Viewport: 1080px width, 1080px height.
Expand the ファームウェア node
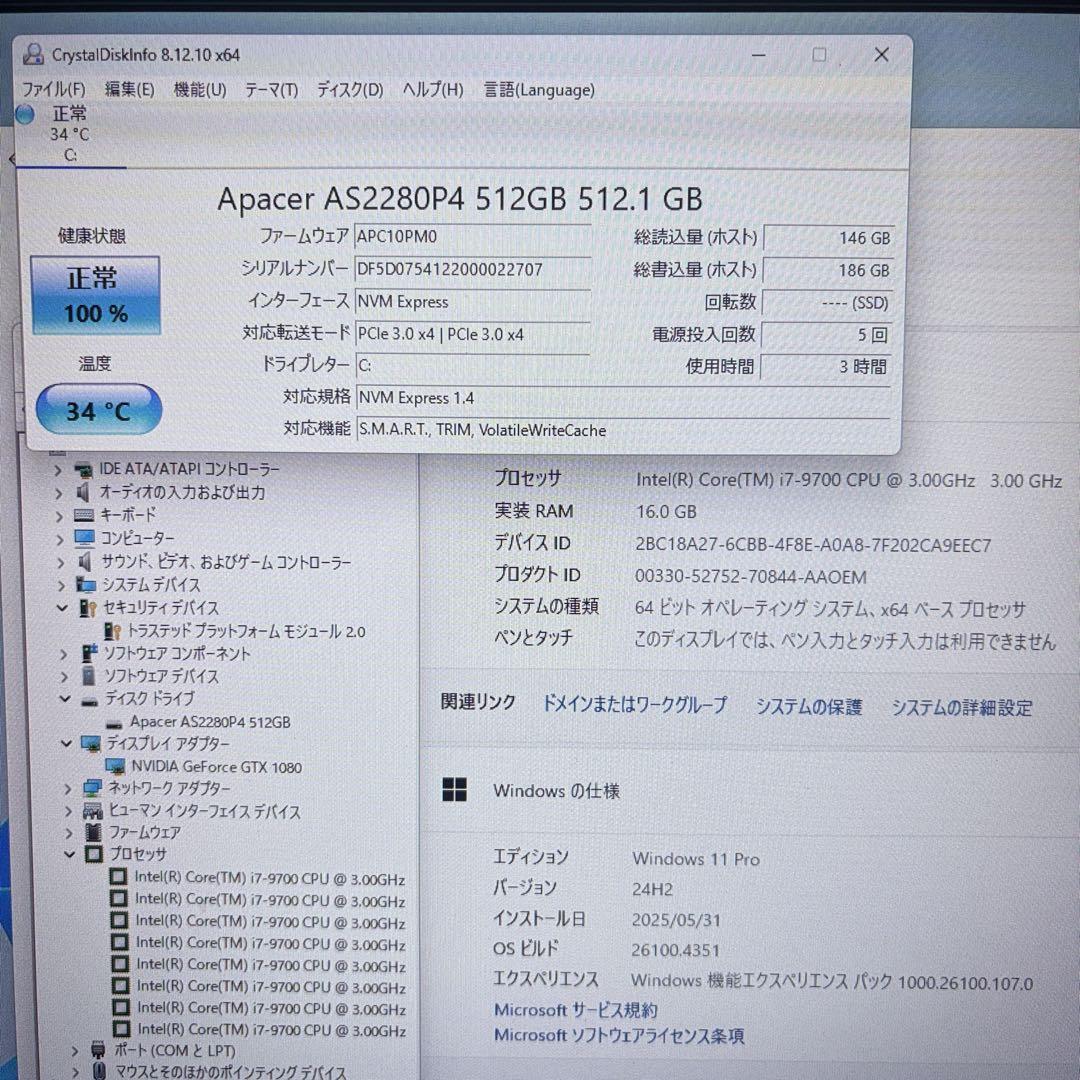(69, 833)
